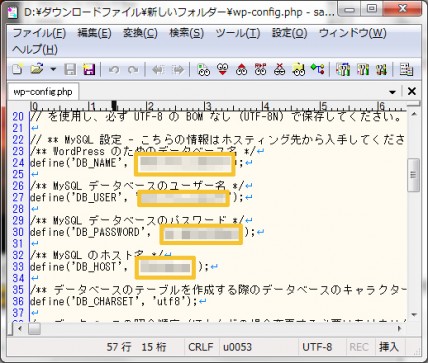Open the Search dialog binoculars icon

click(203, 69)
